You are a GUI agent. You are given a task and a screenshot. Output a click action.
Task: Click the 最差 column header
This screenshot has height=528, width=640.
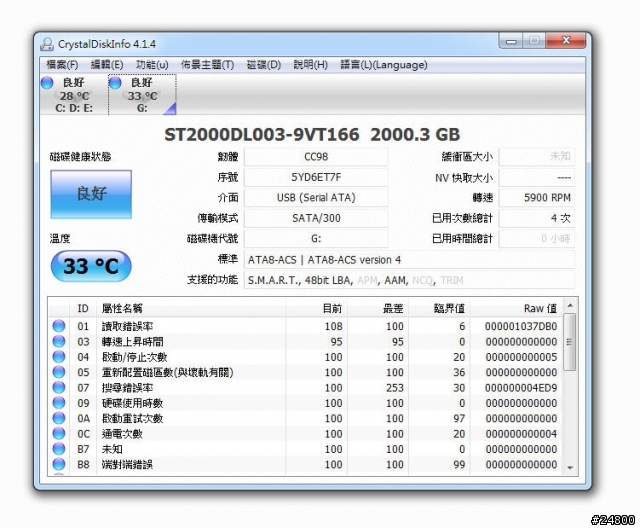point(378,308)
